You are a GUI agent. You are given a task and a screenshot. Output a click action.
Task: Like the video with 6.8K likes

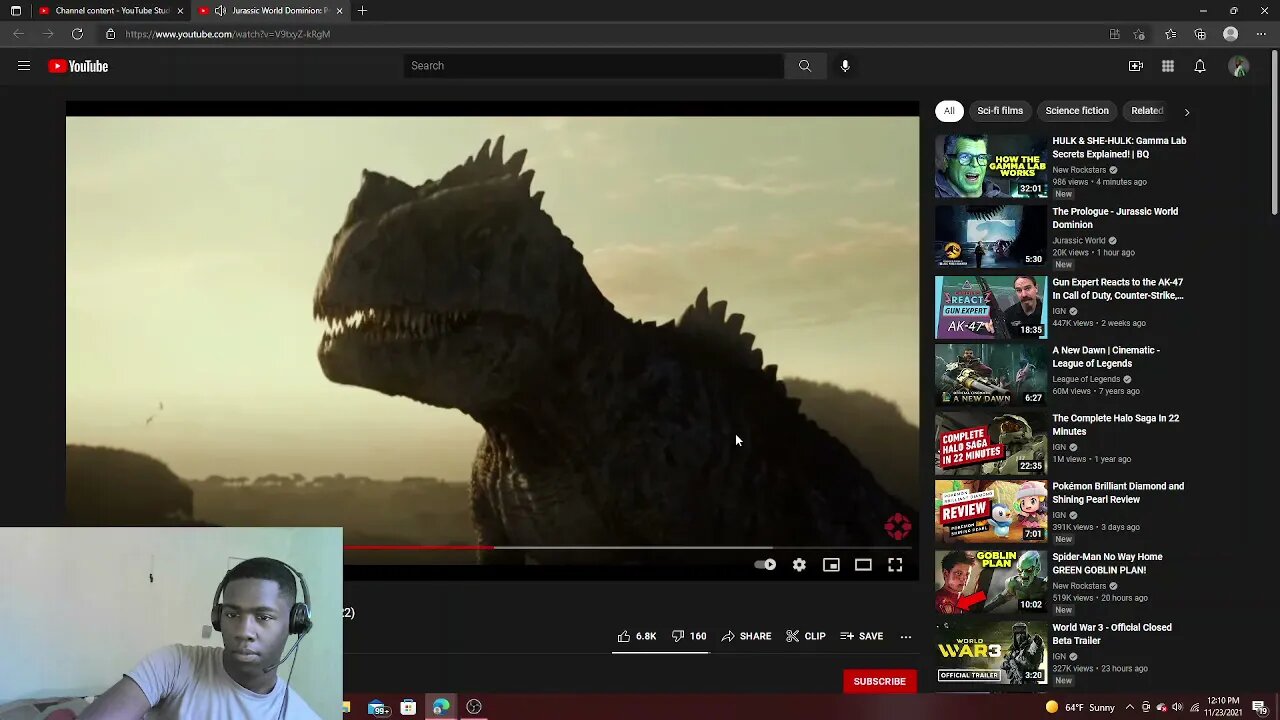636,636
